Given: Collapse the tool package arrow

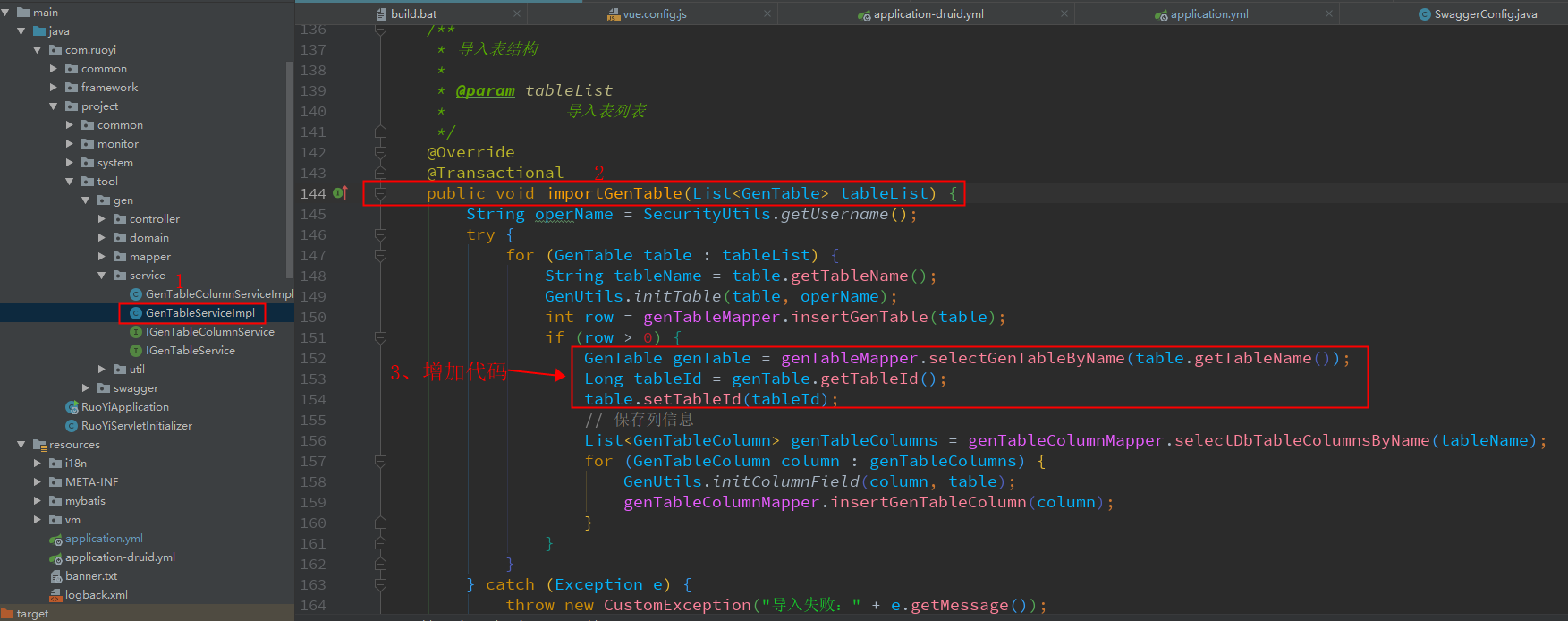Looking at the screenshot, I should (x=70, y=182).
